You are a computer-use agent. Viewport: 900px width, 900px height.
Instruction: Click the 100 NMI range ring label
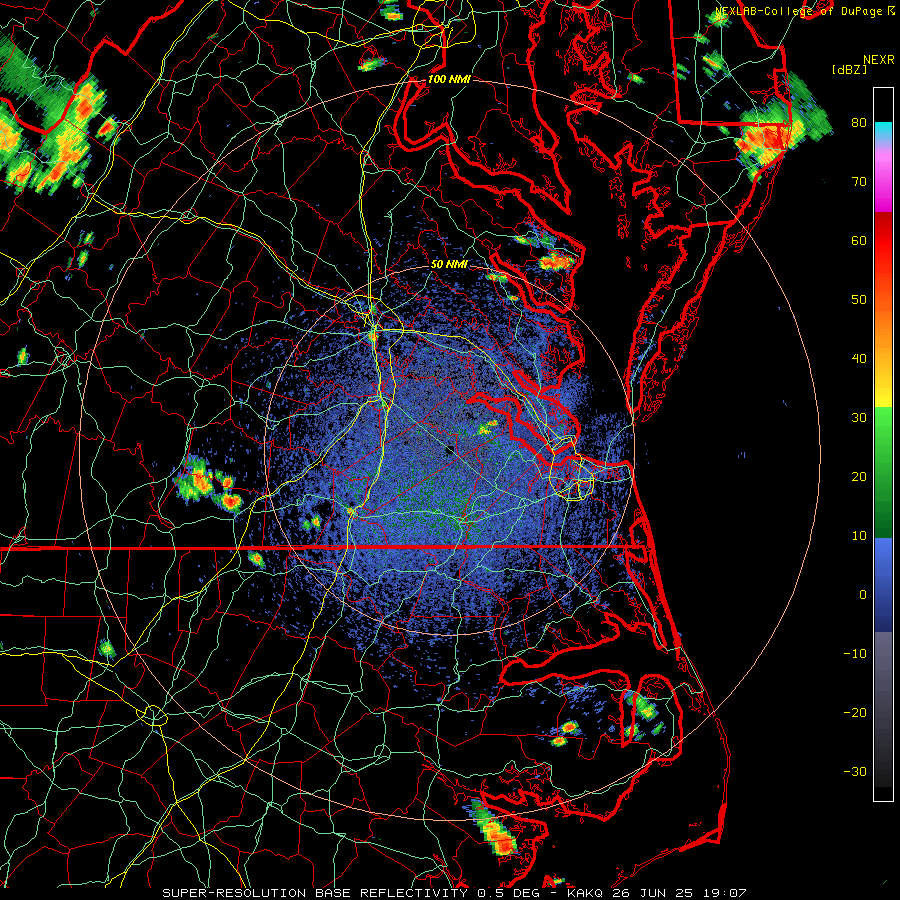pyautogui.click(x=449, y=79)
